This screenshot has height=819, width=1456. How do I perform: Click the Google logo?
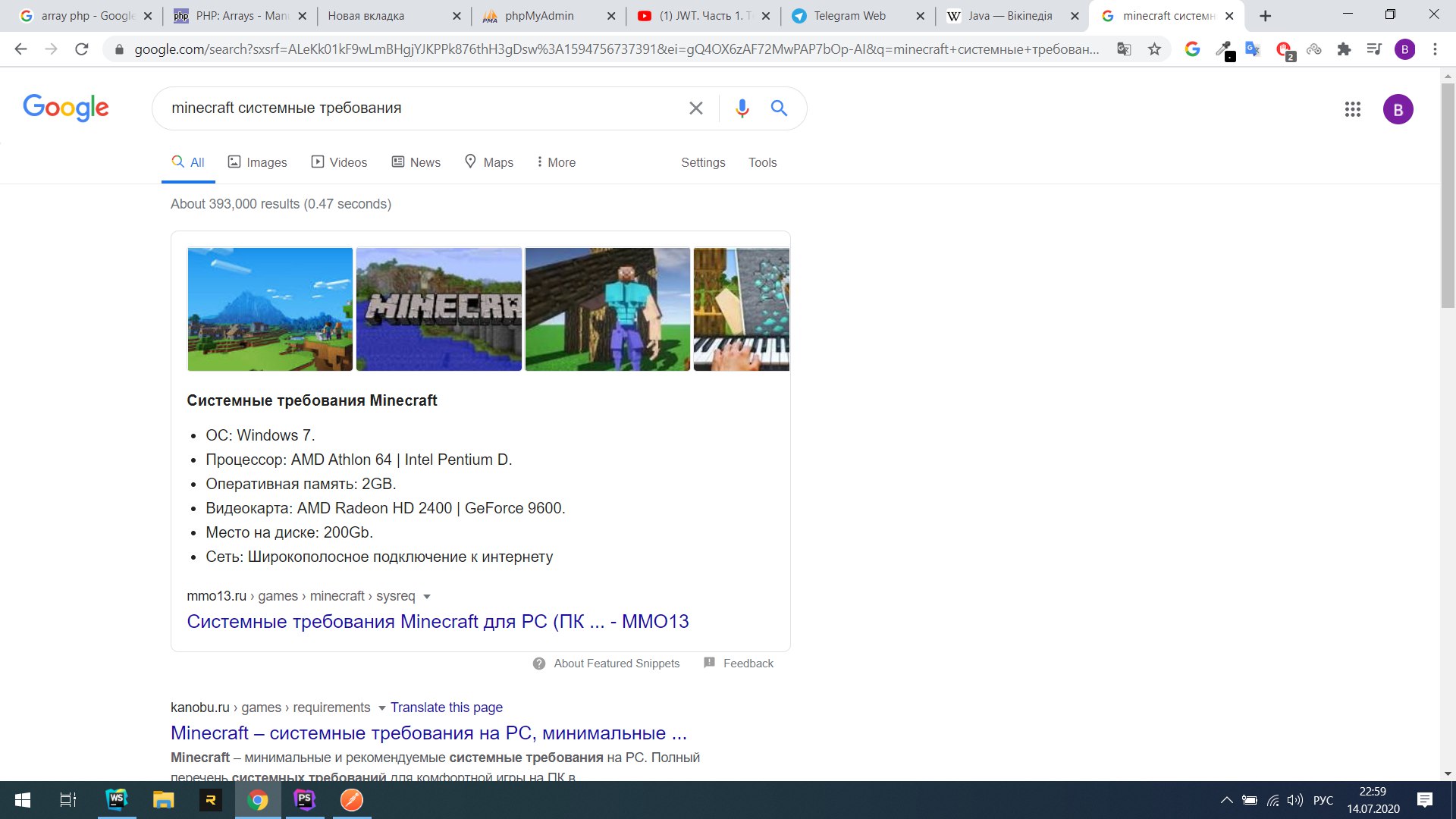[66, 108]
